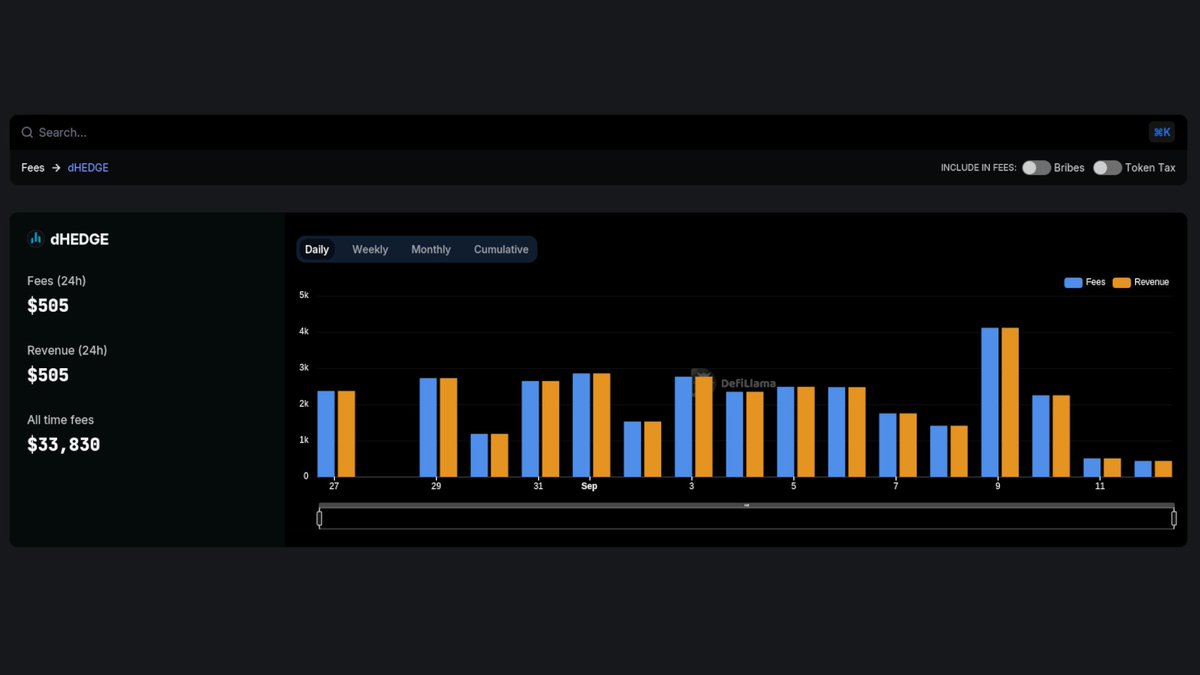The width and height of the screenshot is (1200, 675).
Task: Click the range slider's top center grip
Action: coord(747,506)
